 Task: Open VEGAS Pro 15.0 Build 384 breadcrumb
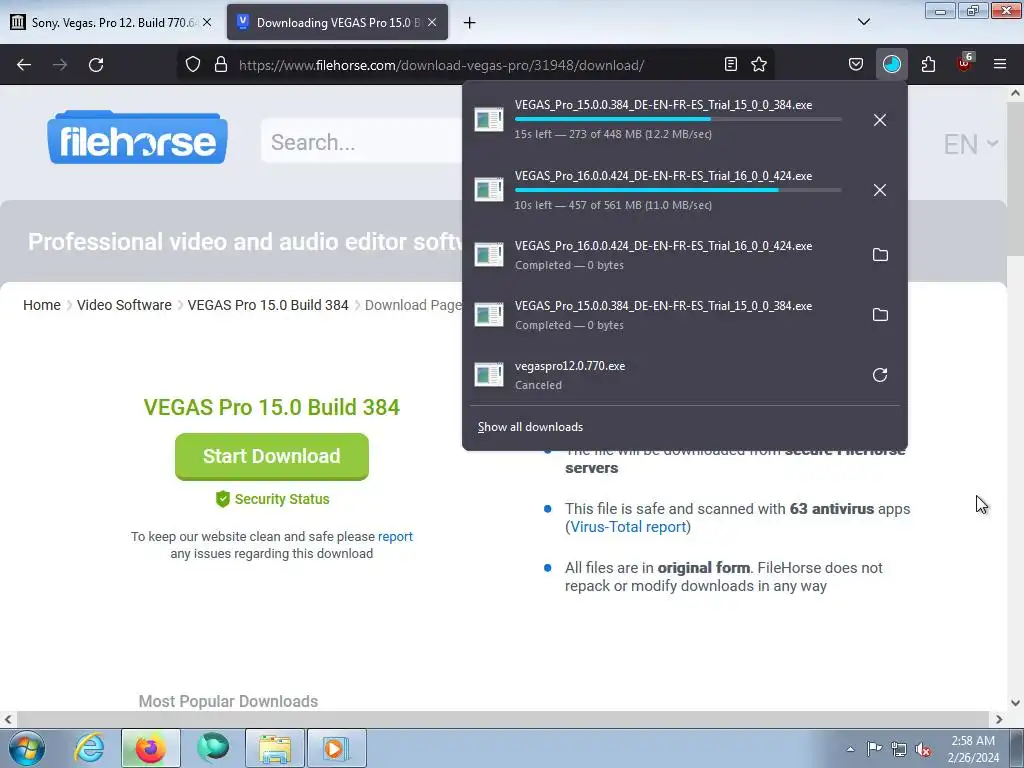(268, 305)
